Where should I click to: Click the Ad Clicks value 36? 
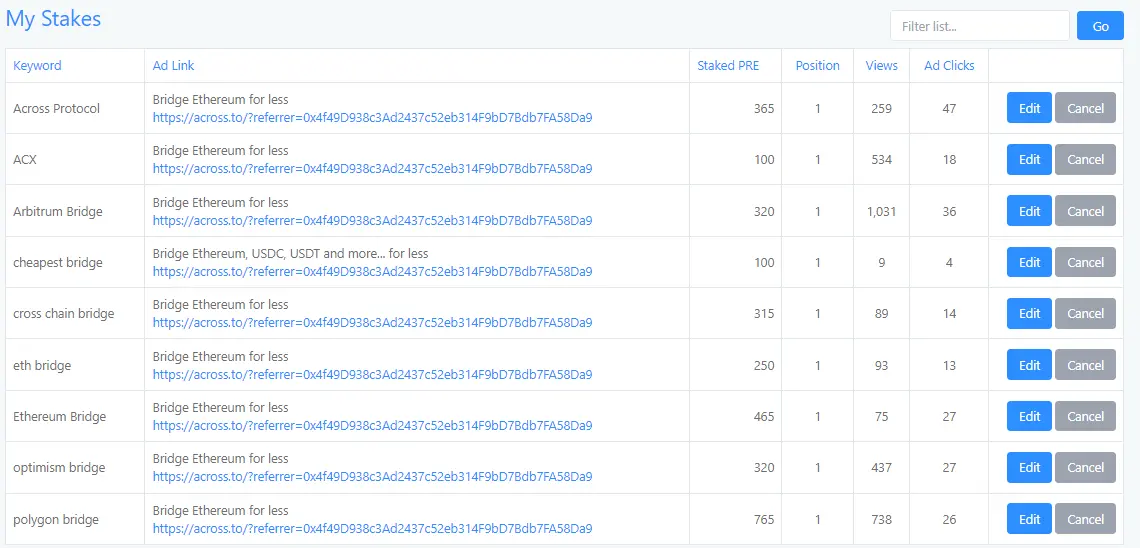click(949, 211)
